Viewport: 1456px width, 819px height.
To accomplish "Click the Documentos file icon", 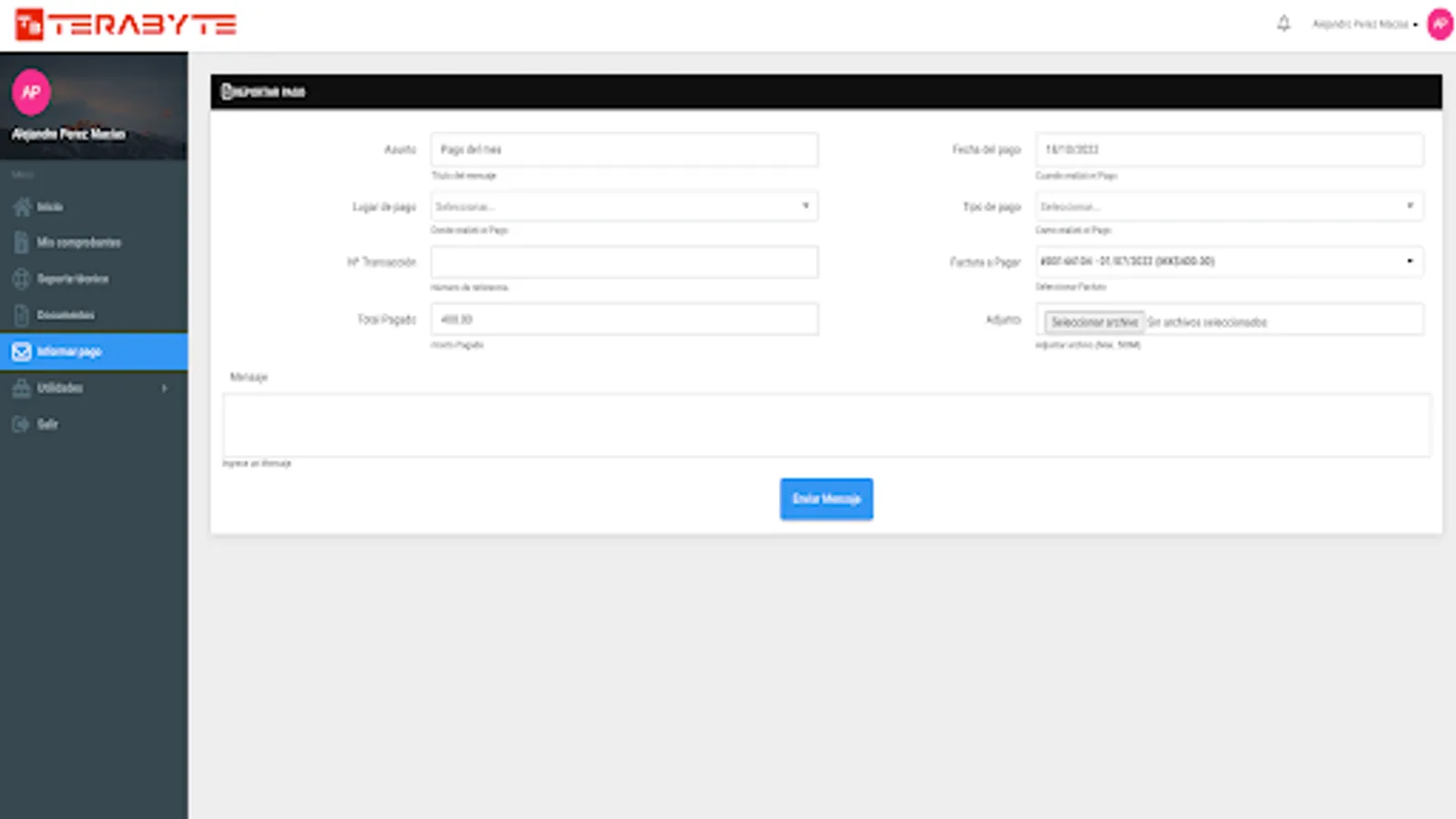I will pos(22,315).
